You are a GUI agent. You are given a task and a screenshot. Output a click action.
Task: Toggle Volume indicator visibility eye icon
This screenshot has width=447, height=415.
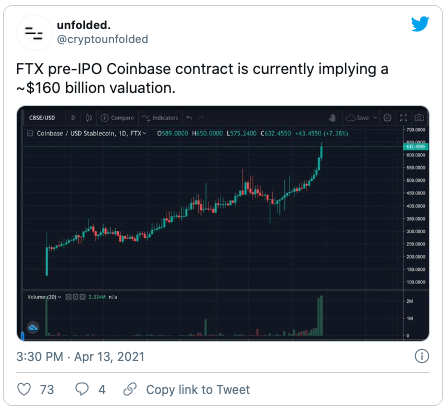(x=68, y=297)
